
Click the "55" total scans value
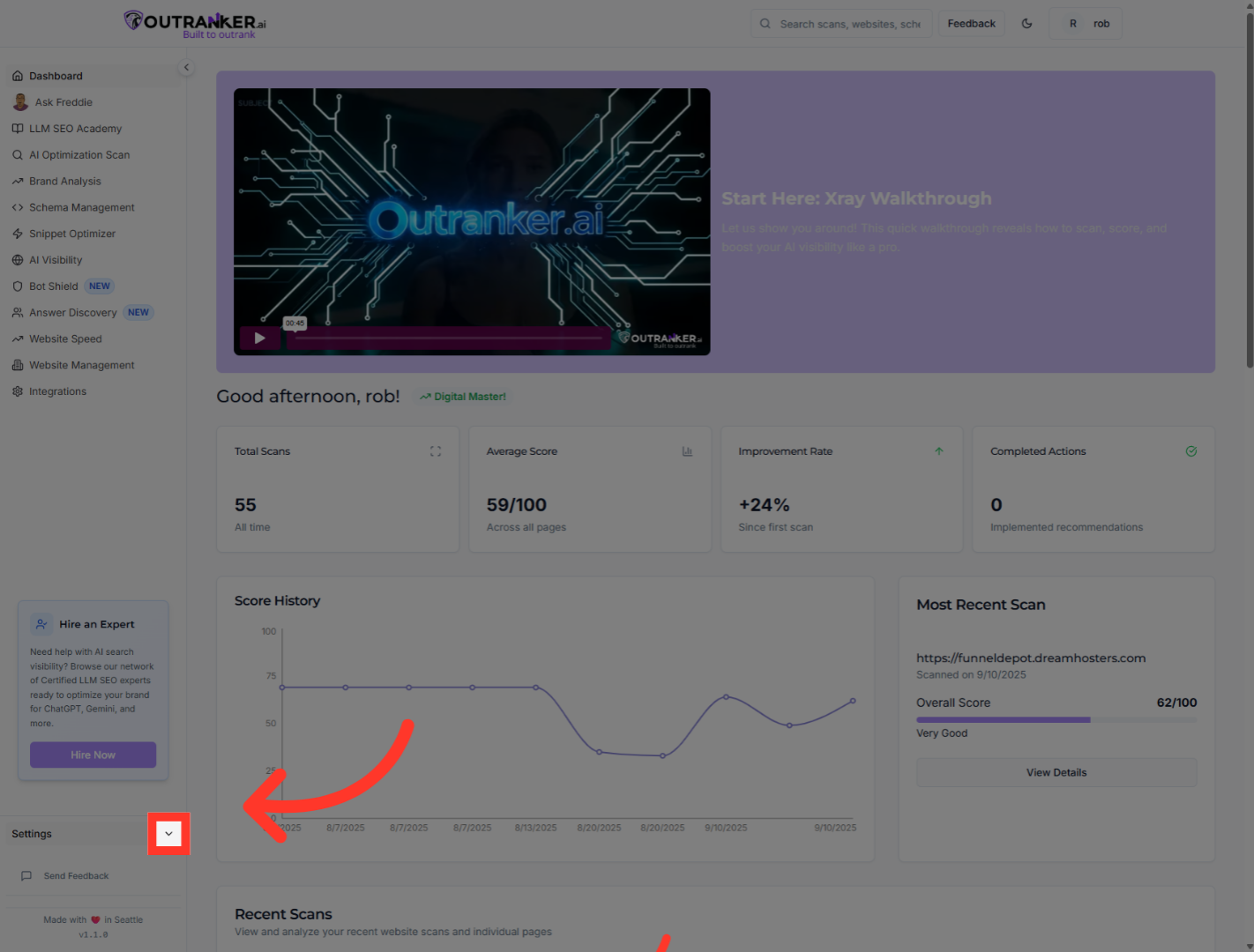[x=245, y=505]
